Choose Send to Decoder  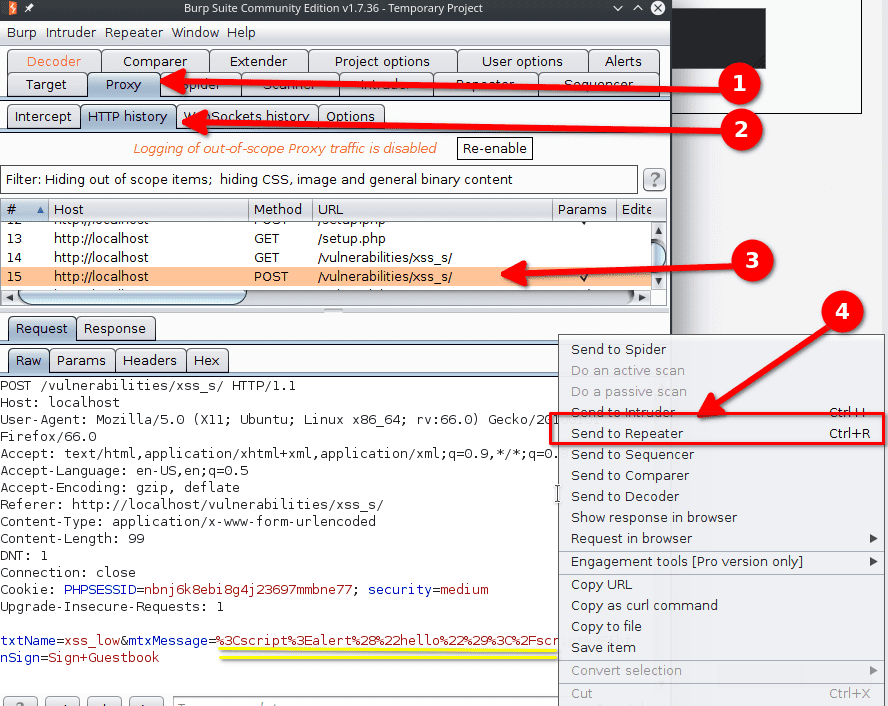tap(721, 497)
